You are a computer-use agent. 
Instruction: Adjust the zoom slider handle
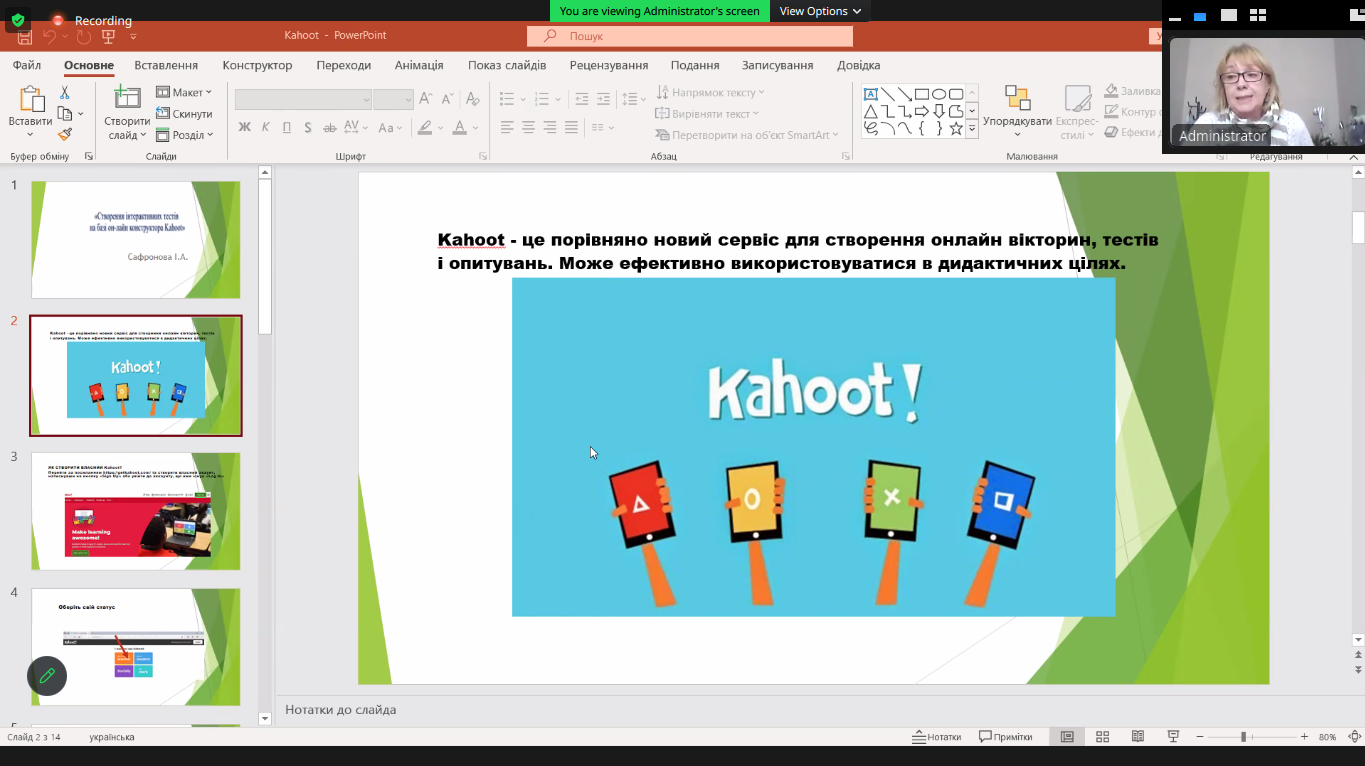pyautogui.click(x=1244, y=737)
